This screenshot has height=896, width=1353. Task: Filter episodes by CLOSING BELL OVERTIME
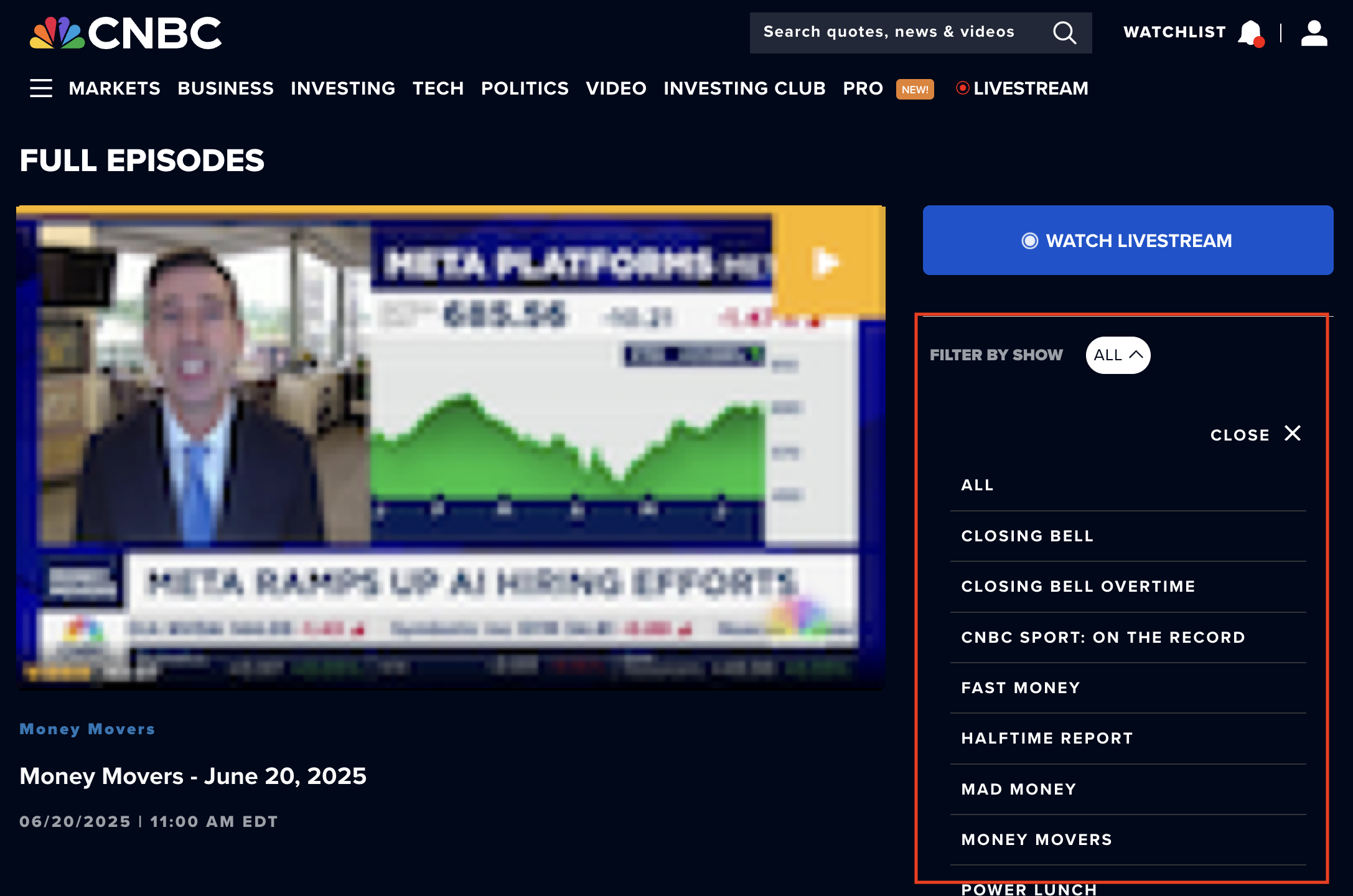1128,587
